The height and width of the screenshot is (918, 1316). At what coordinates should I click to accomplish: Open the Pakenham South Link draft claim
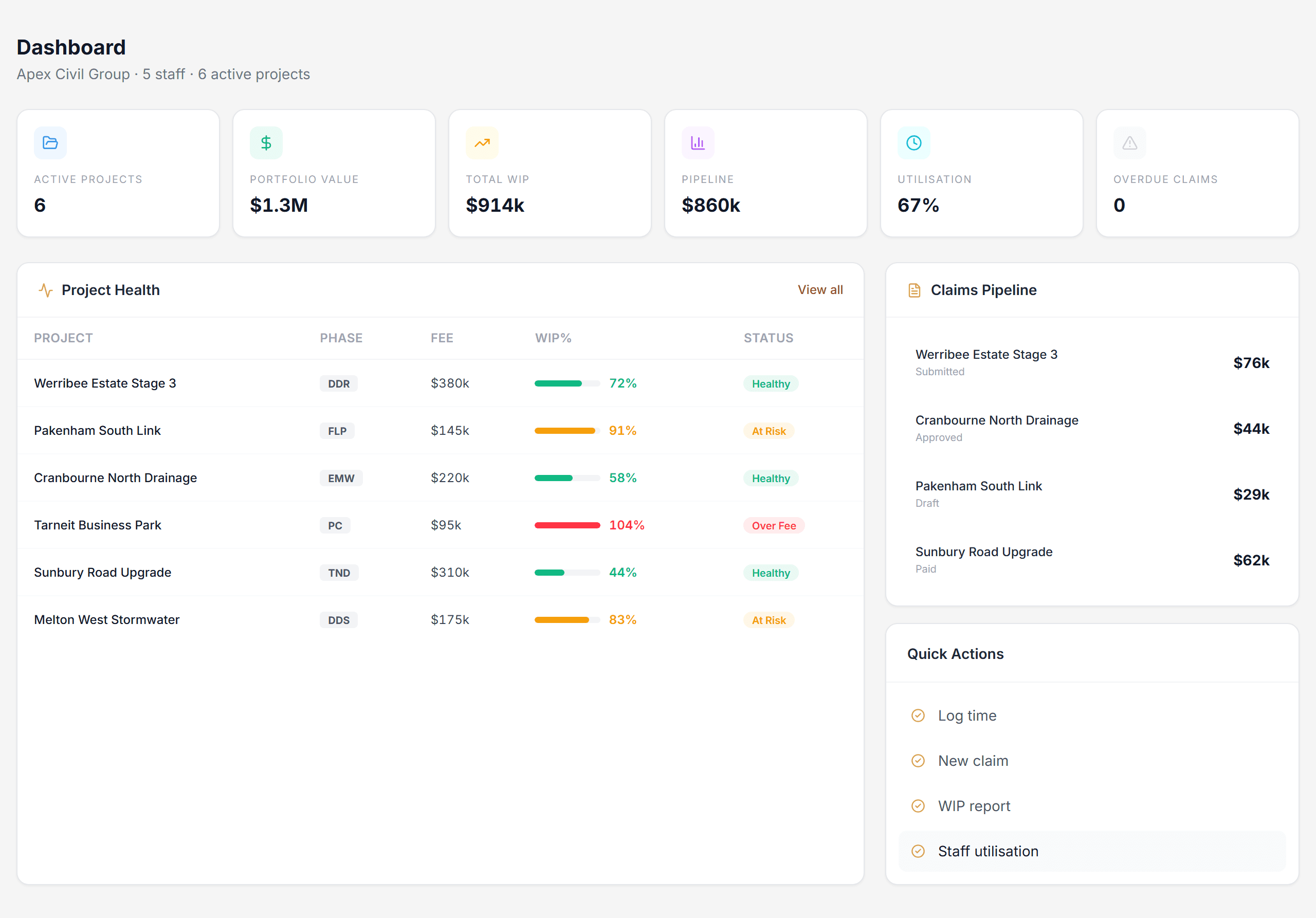(x=1092, y=494)
